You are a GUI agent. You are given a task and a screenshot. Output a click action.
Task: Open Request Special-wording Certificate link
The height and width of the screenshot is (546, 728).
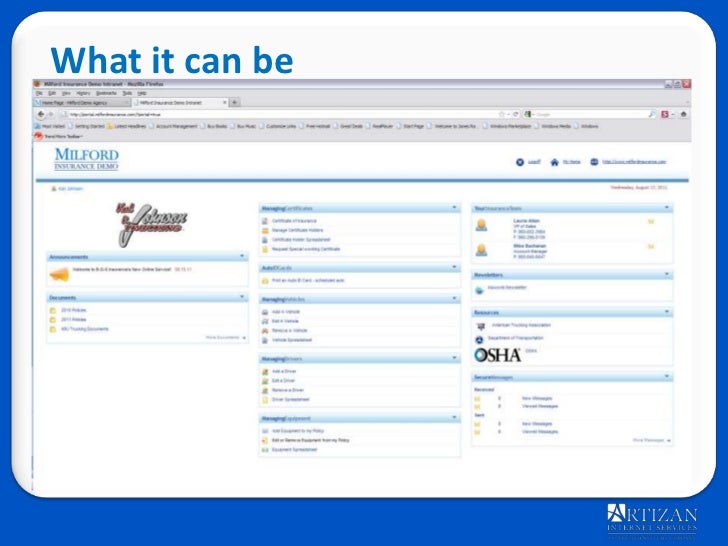(306, 249)
